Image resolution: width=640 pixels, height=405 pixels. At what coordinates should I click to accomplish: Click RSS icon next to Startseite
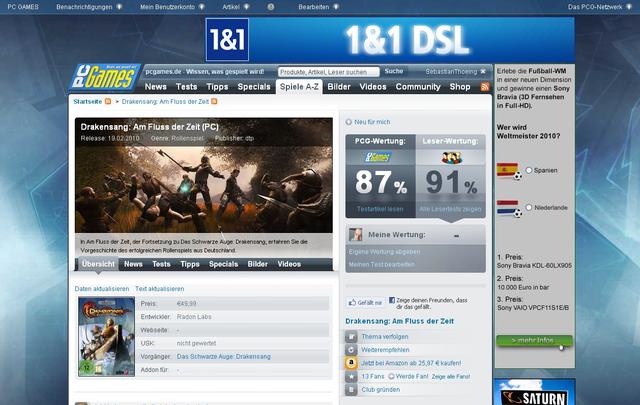[x=108, y=101]
